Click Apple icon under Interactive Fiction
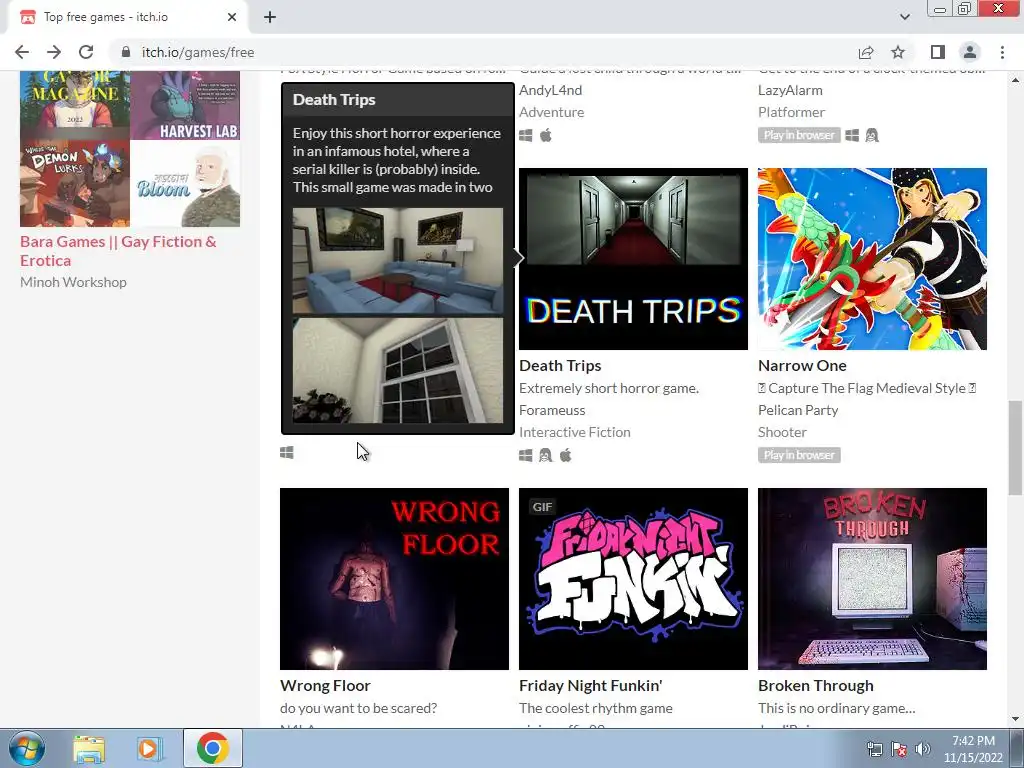The height and width of the screenshot is (768, 1024). point(566,455)
